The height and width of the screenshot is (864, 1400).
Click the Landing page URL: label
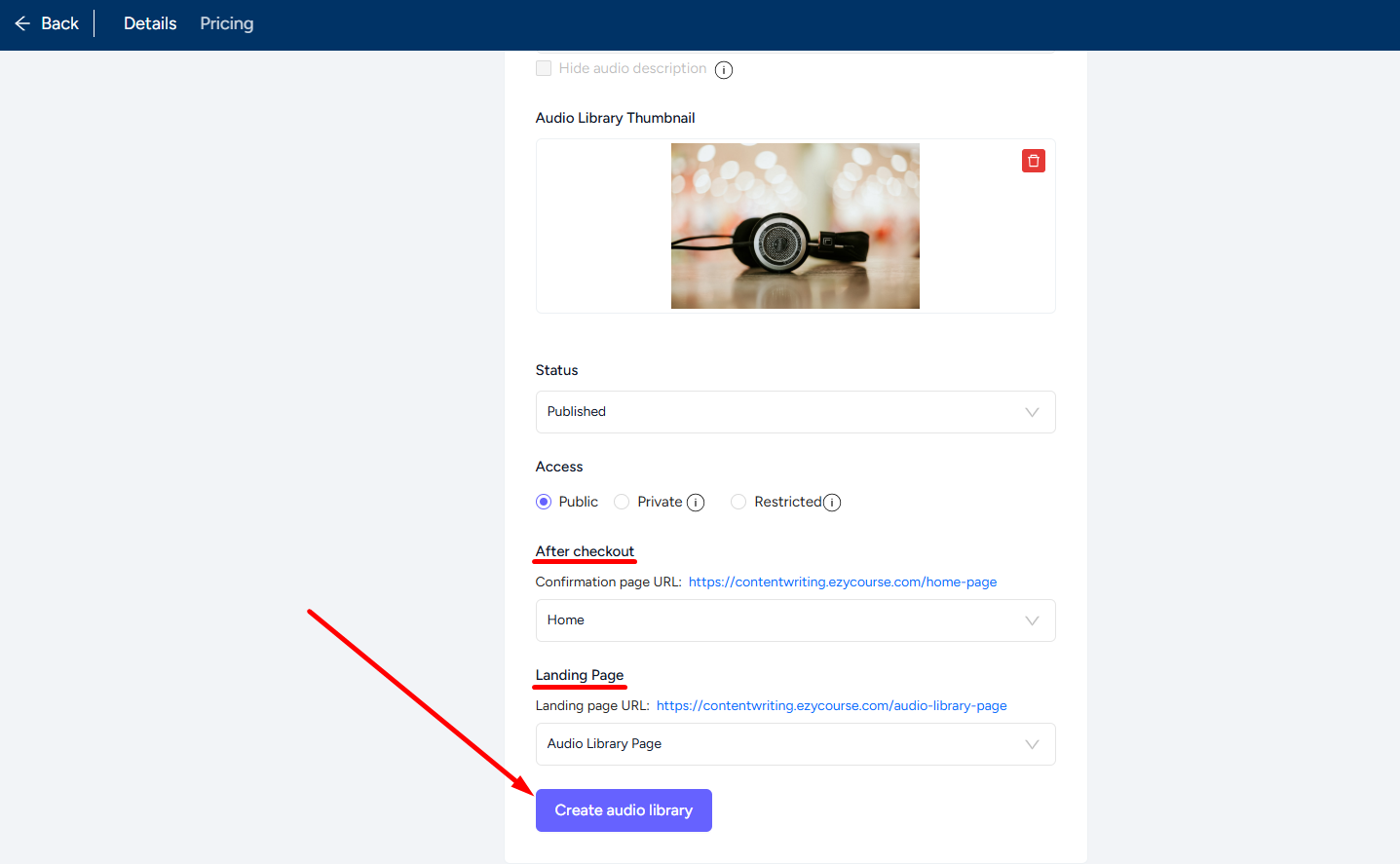click(x=592, y=705)
